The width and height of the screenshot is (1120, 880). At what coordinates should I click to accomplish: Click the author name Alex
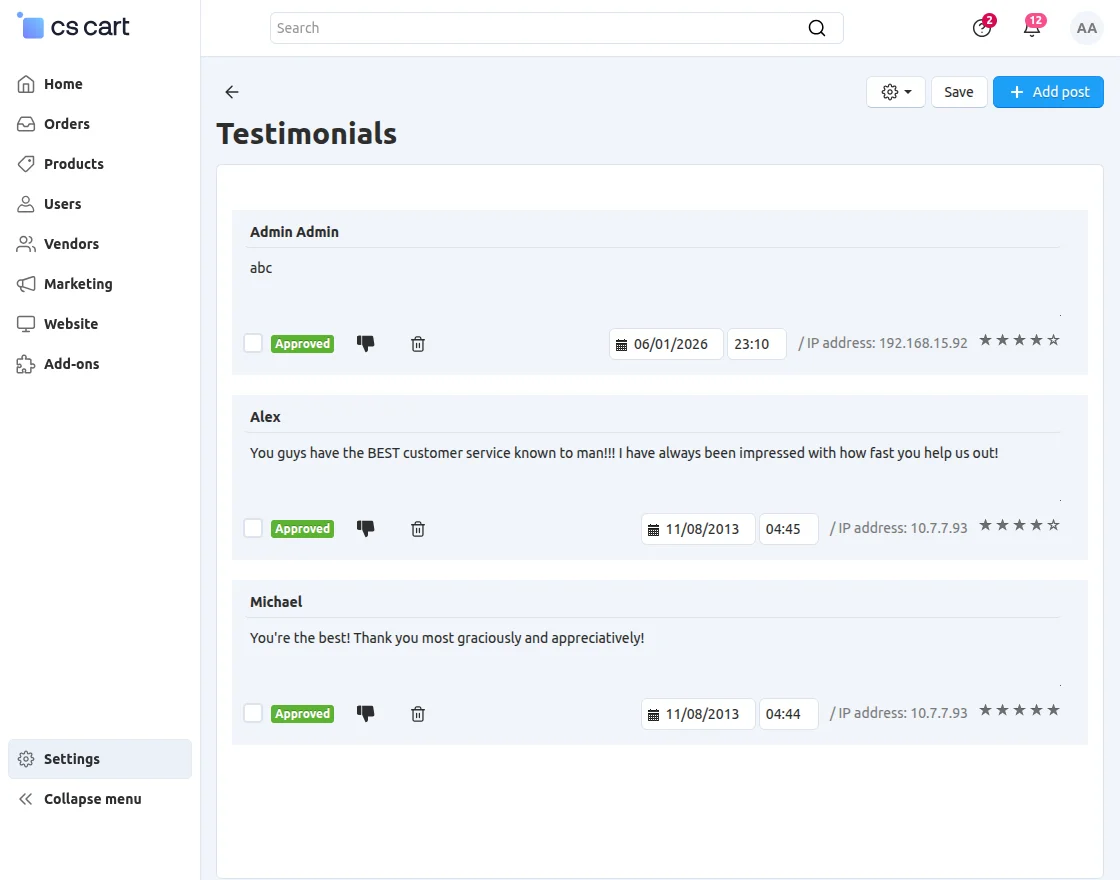point(265,416)
